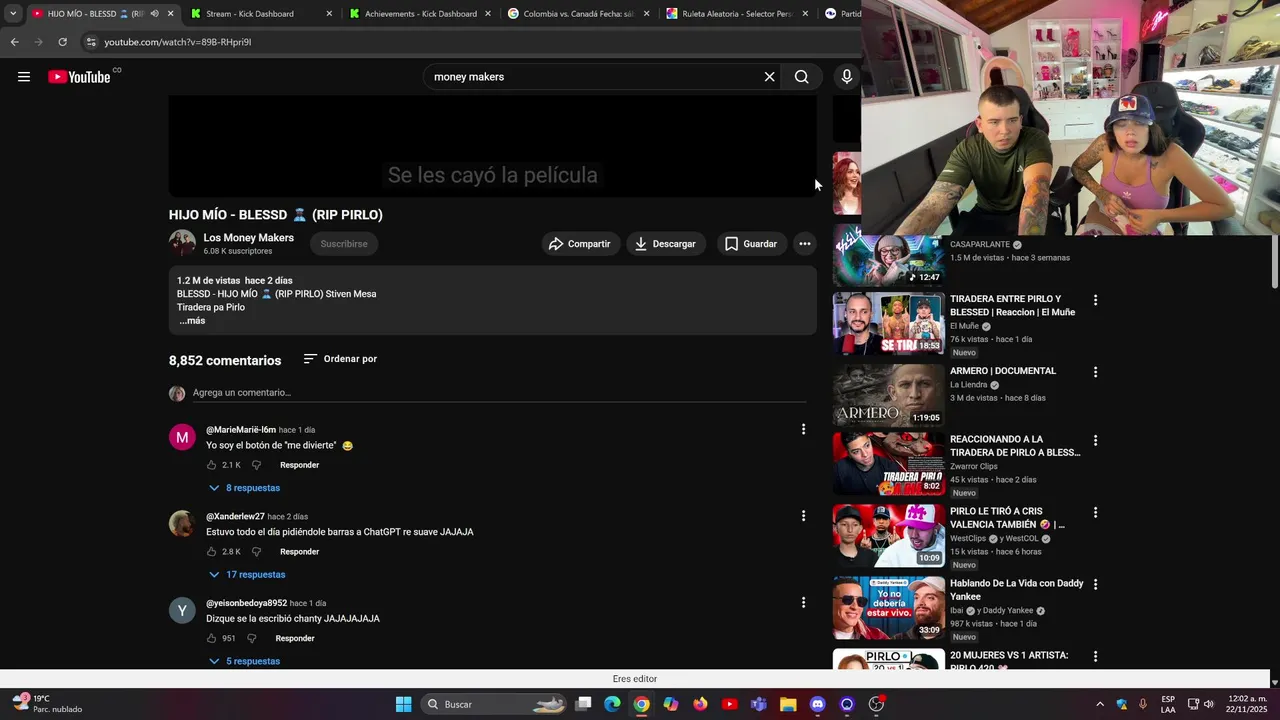The width and height of the screenshot is (1280, 720).
Task: Open options for Daddy Yankee video
Action: 1095,585
